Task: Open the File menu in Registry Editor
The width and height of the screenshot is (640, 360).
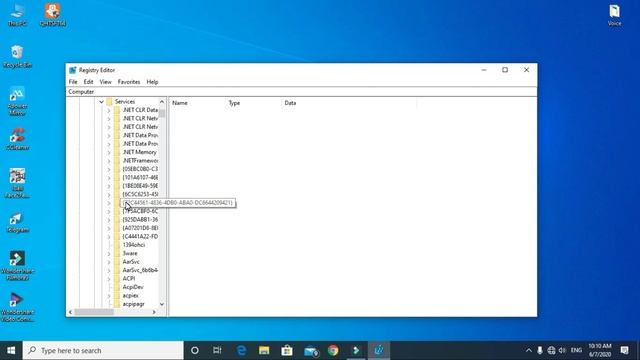Action: [x=73, y=82]
